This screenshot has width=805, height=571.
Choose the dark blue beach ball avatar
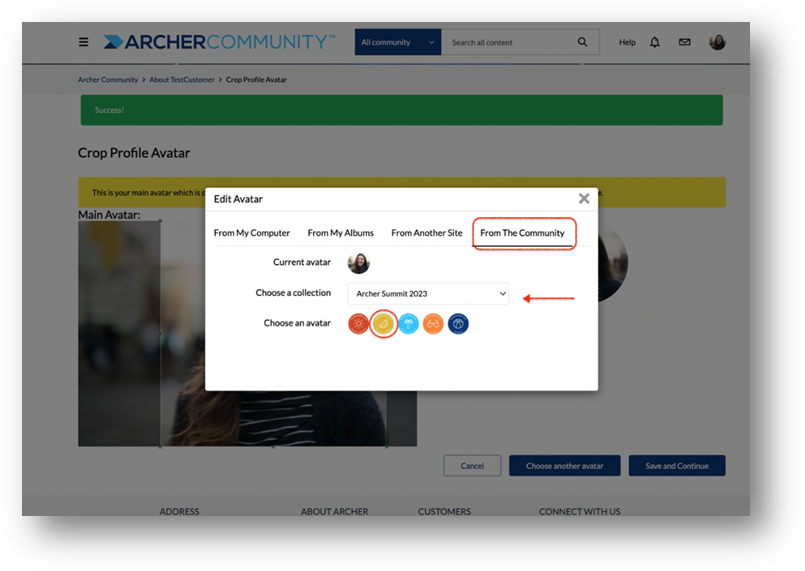(x=458, y=323)
